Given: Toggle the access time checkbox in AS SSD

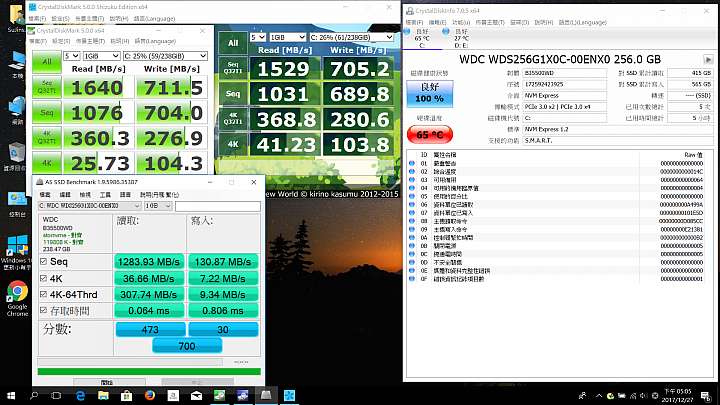Looking at the screenshot, I should (44, 310).
